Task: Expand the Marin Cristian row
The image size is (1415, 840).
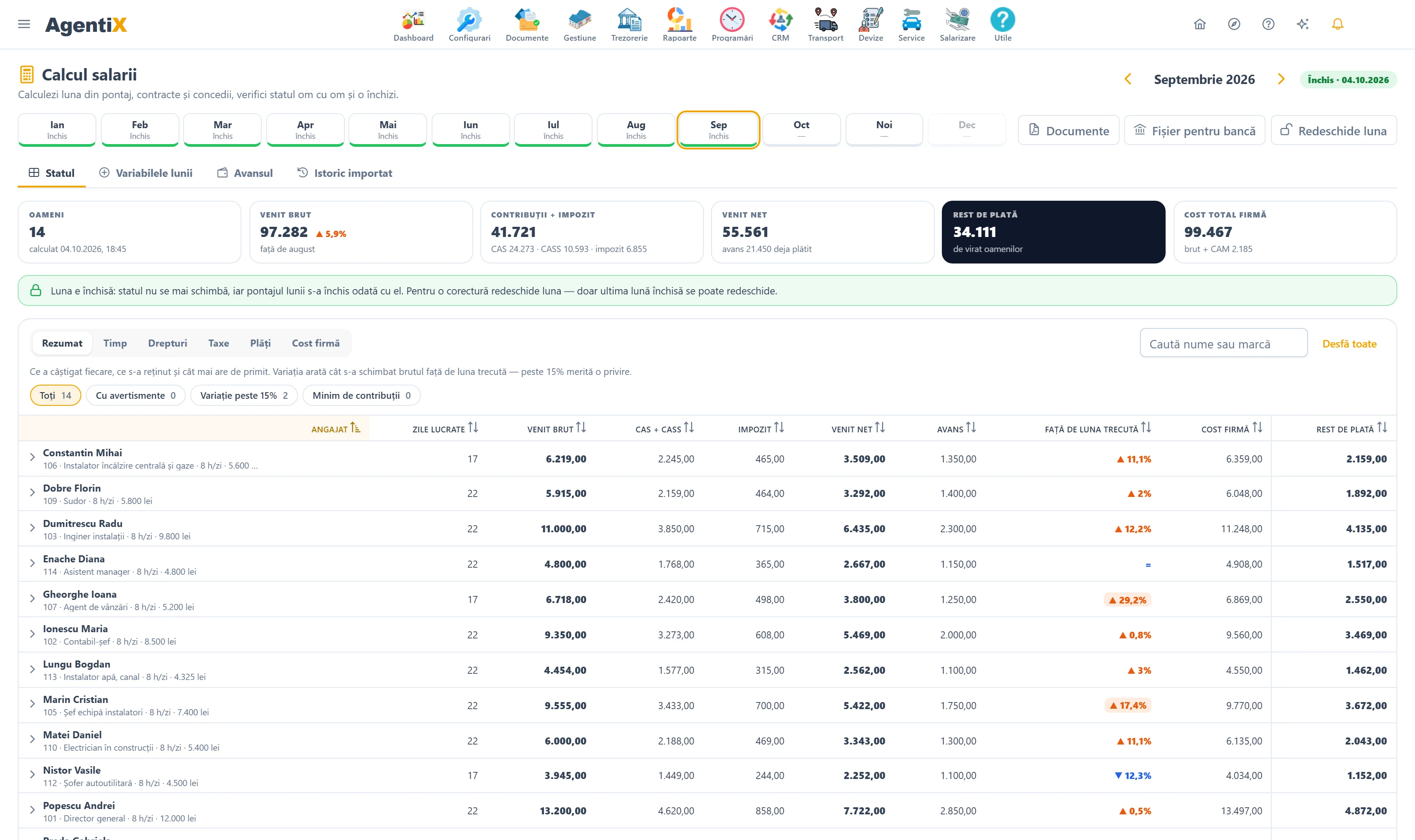Action: click(32, 704)
